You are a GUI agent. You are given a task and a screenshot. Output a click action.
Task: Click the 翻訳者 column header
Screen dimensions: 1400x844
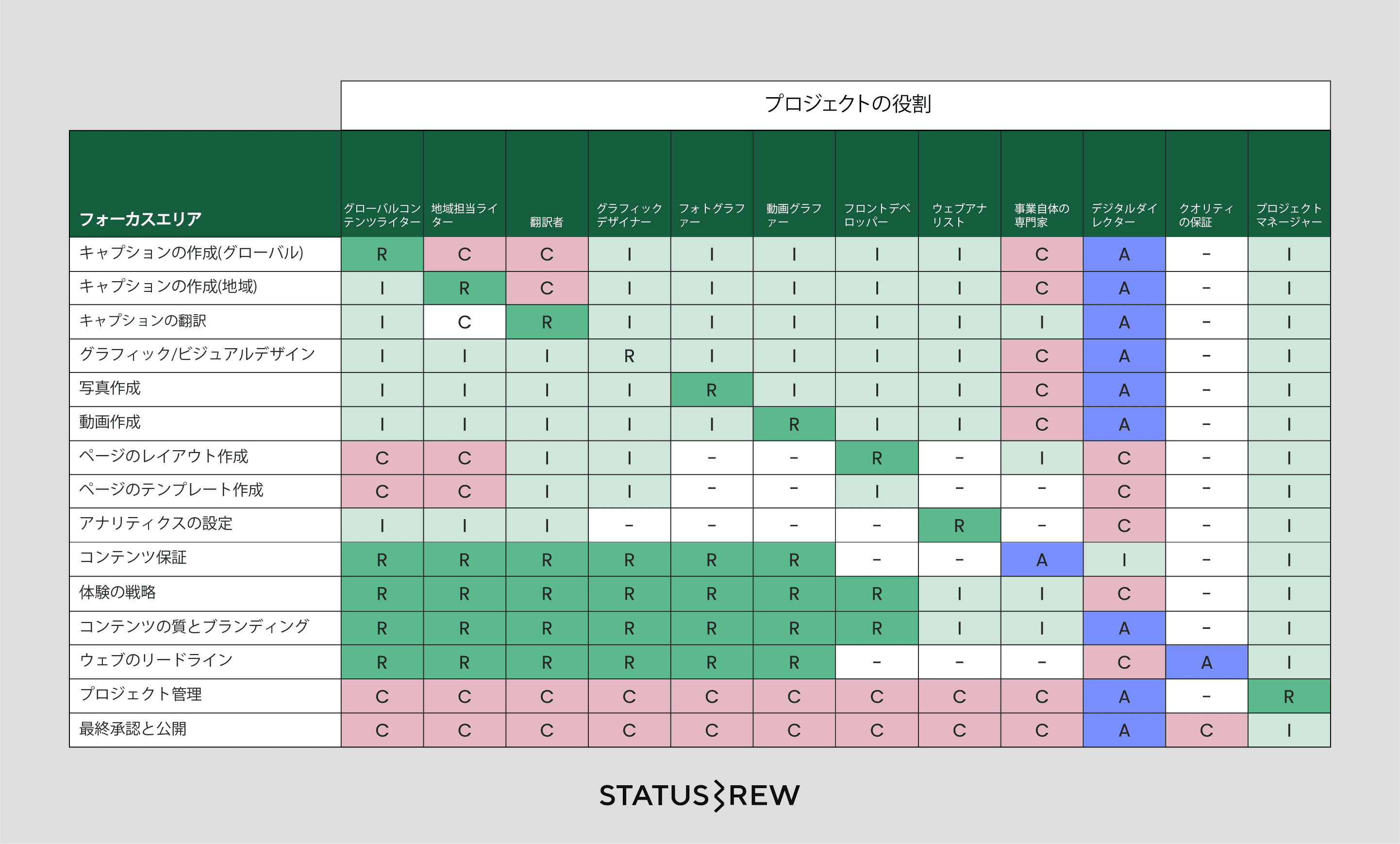click(546, 221)
